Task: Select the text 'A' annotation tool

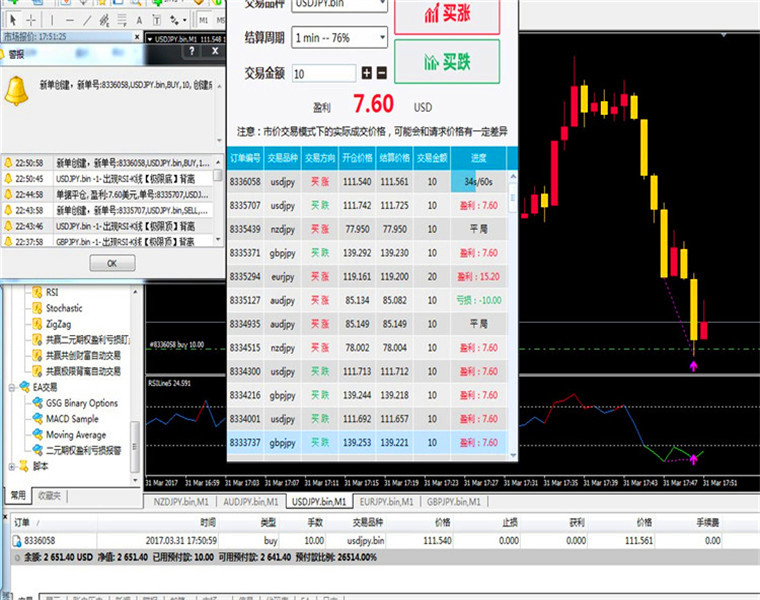Action: point(139,20)
